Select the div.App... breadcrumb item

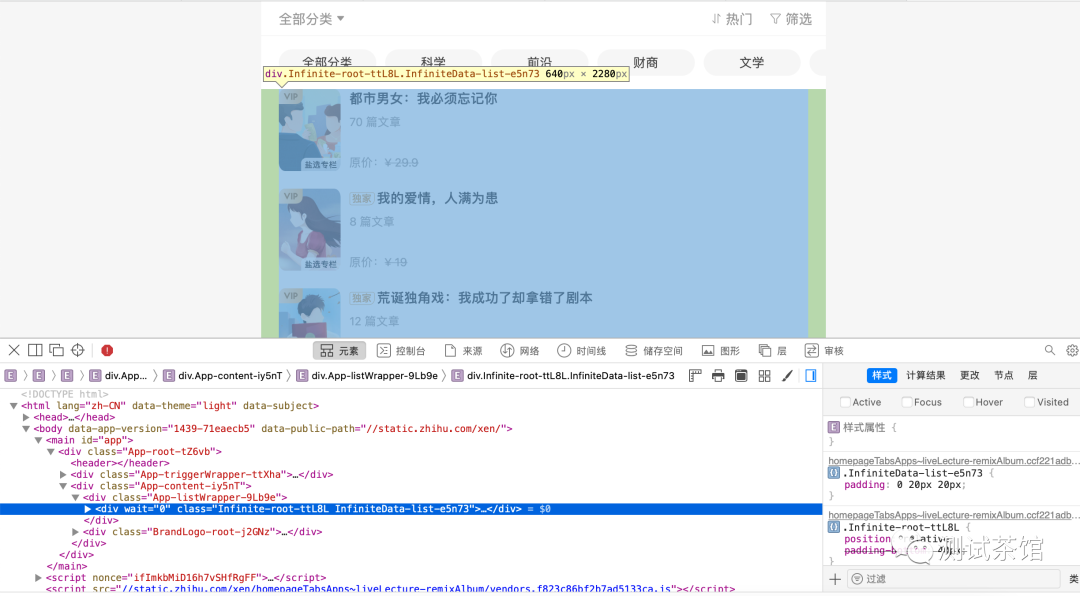(118, 376)
